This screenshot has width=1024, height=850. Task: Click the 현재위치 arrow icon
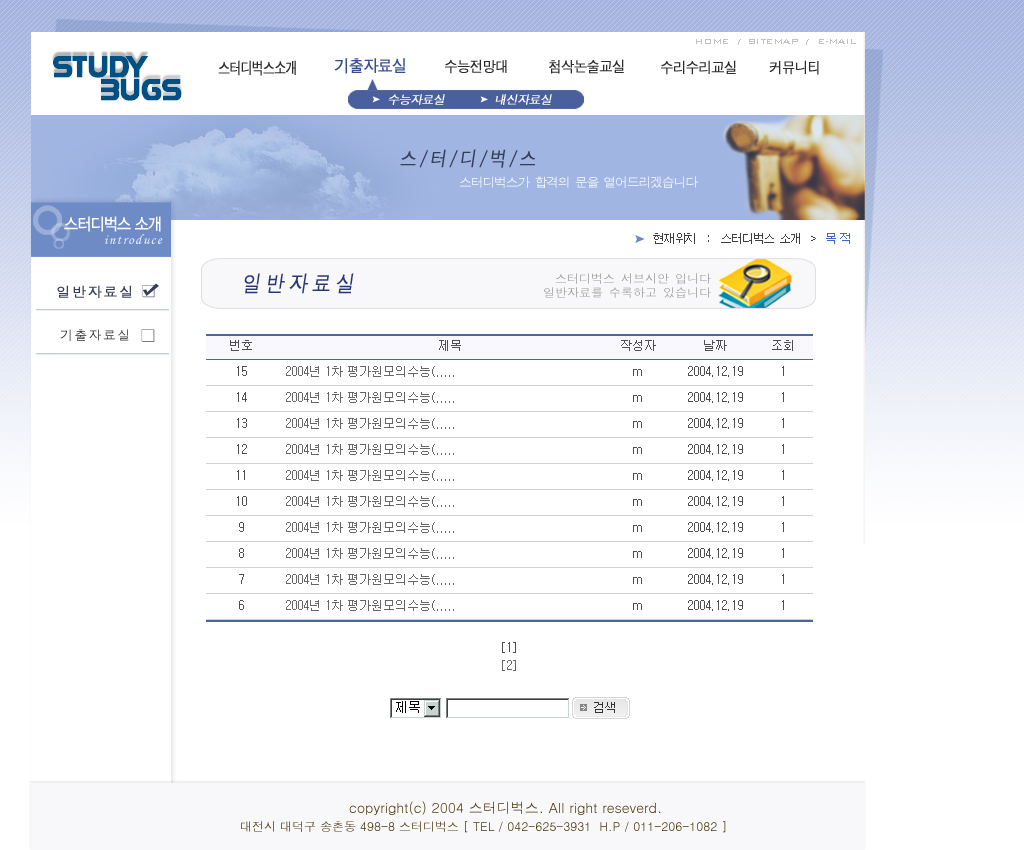[x=639, y=238]
